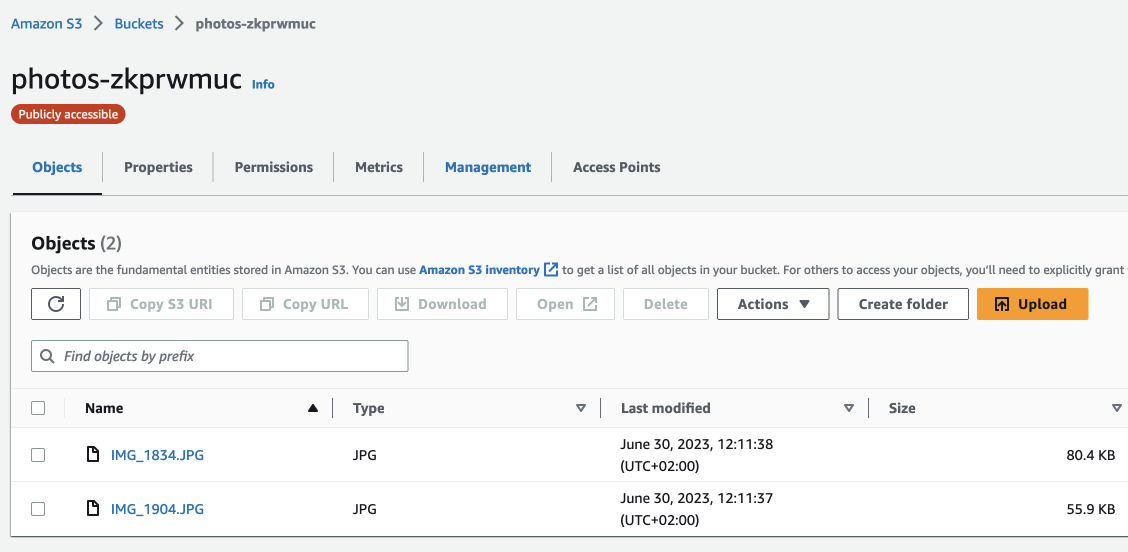Click the refresh objects icon button
The image size is (1128, 552).
pyautogui.click(x=56, y=304)
